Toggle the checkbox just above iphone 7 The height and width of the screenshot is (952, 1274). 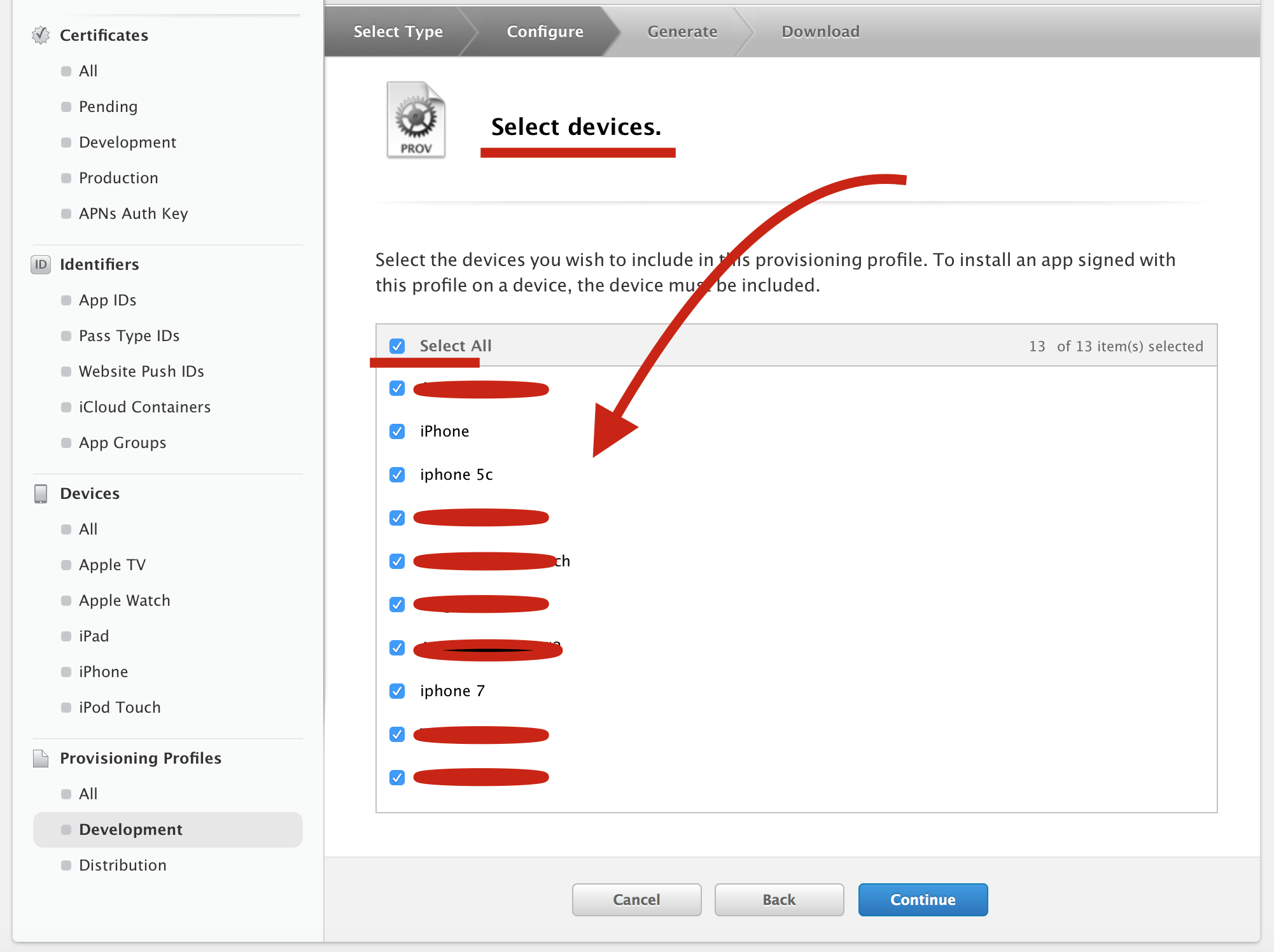(397, 648)
